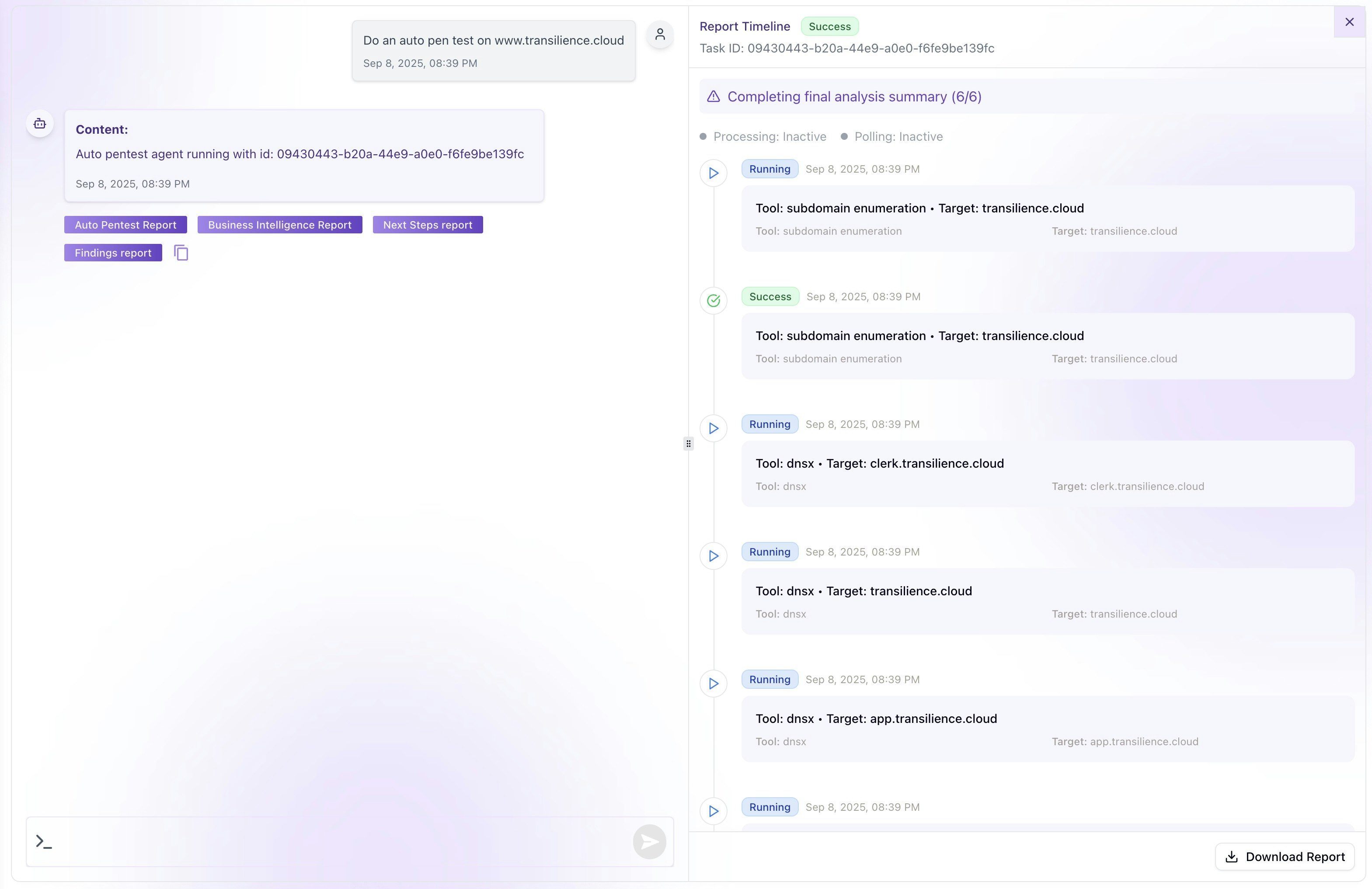This screenshot has height=889, width=1372.
Task: Open the Next Steps report
Action: 428,225
